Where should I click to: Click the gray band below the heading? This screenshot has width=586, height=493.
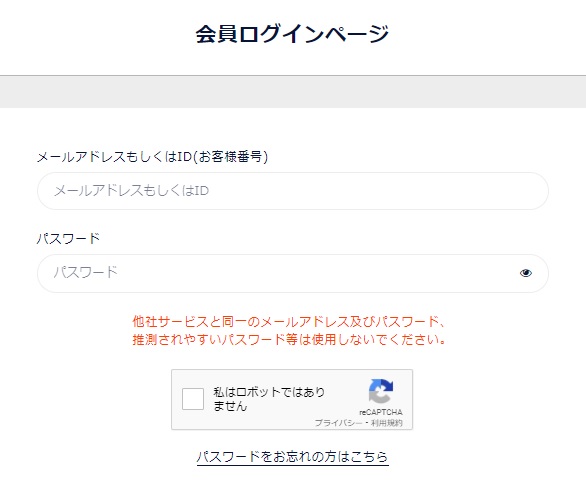point(293,92)
